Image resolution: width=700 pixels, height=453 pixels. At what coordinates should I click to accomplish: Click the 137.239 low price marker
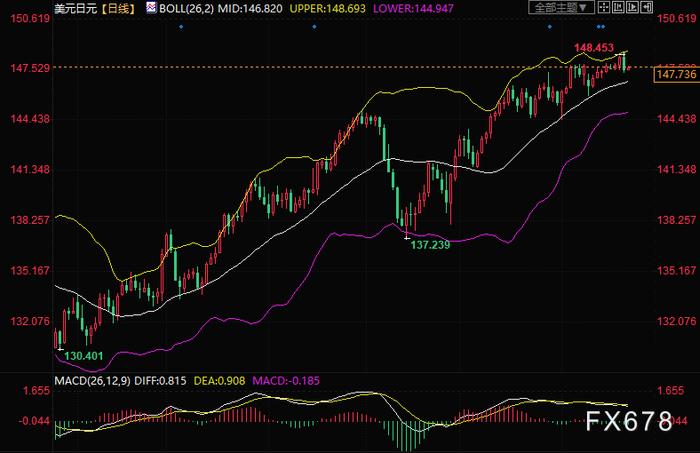[430, 245]
